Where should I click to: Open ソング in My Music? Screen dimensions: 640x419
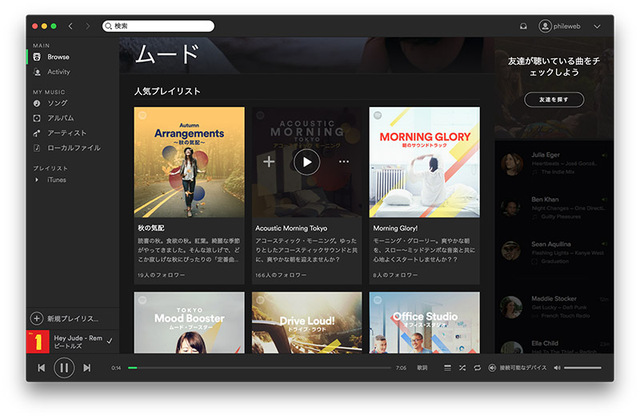[57, 103]
